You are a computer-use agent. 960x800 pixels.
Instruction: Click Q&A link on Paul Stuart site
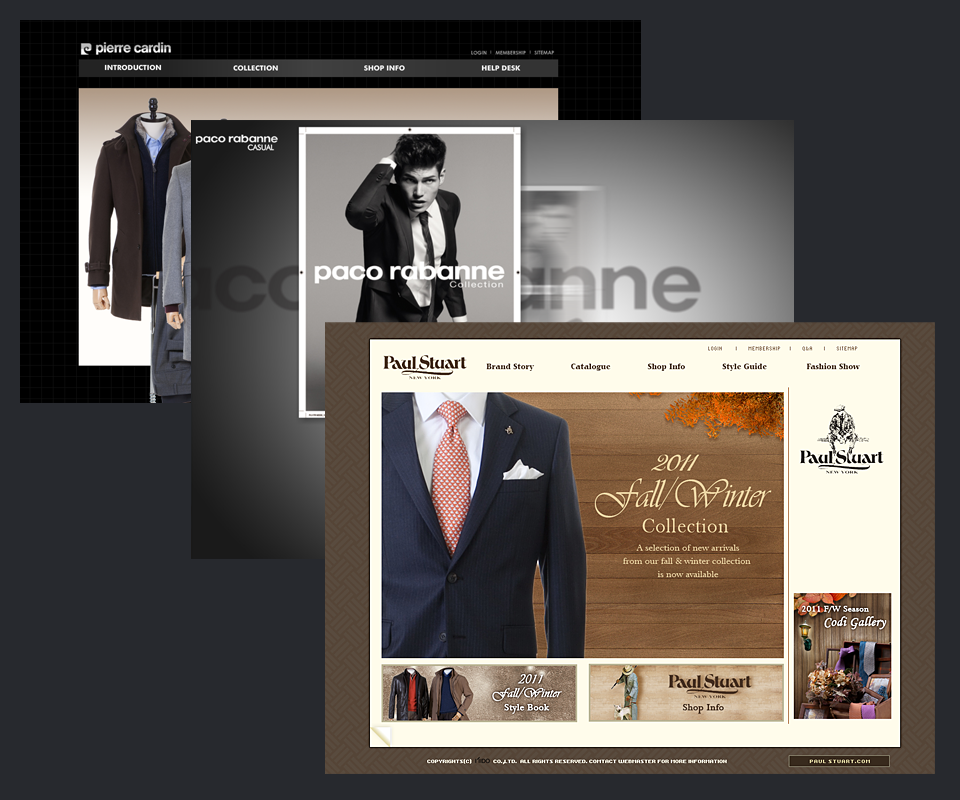pyautogui.click(x=807, y=348)
